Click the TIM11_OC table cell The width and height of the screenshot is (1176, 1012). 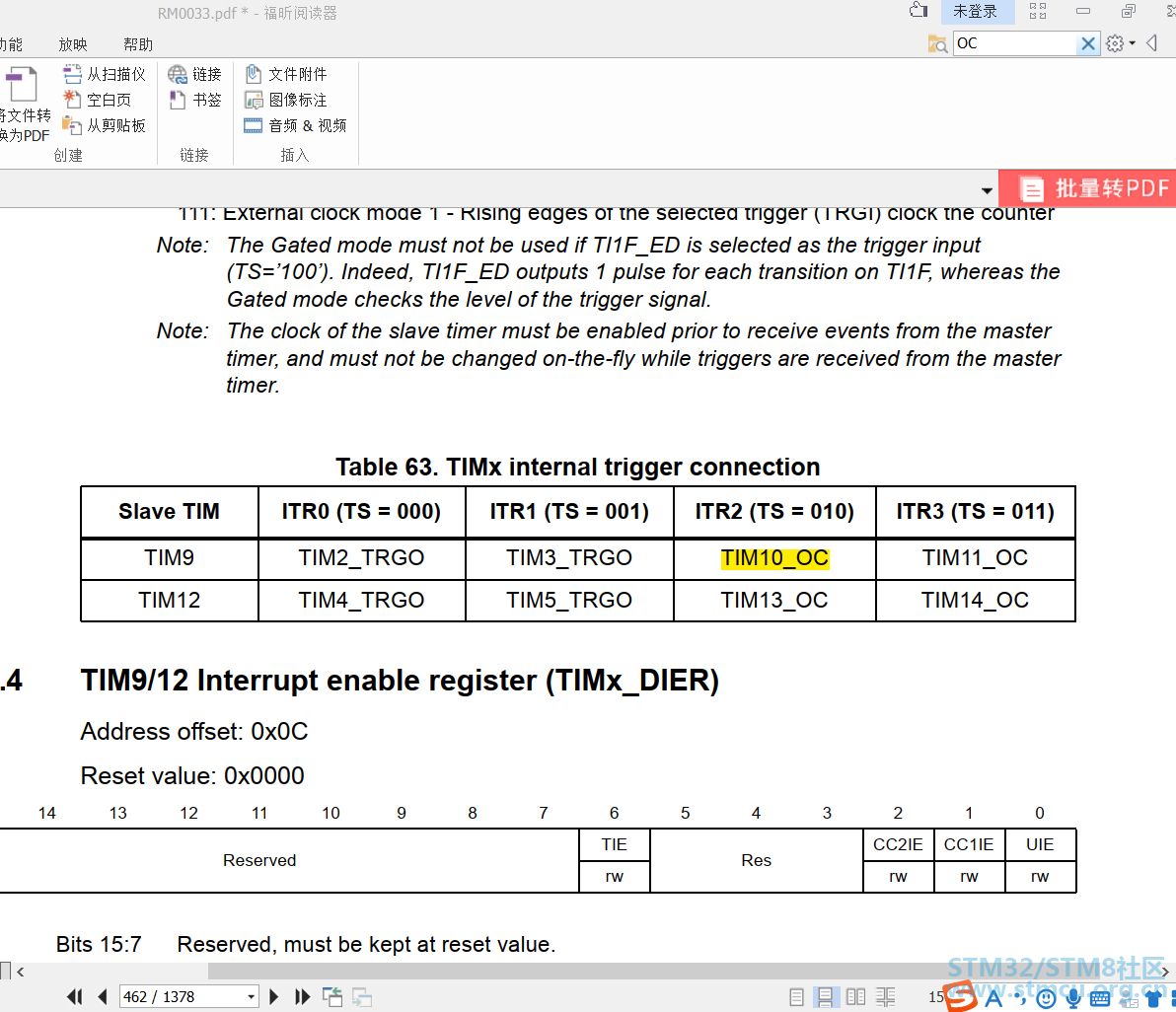pos(975,558)
